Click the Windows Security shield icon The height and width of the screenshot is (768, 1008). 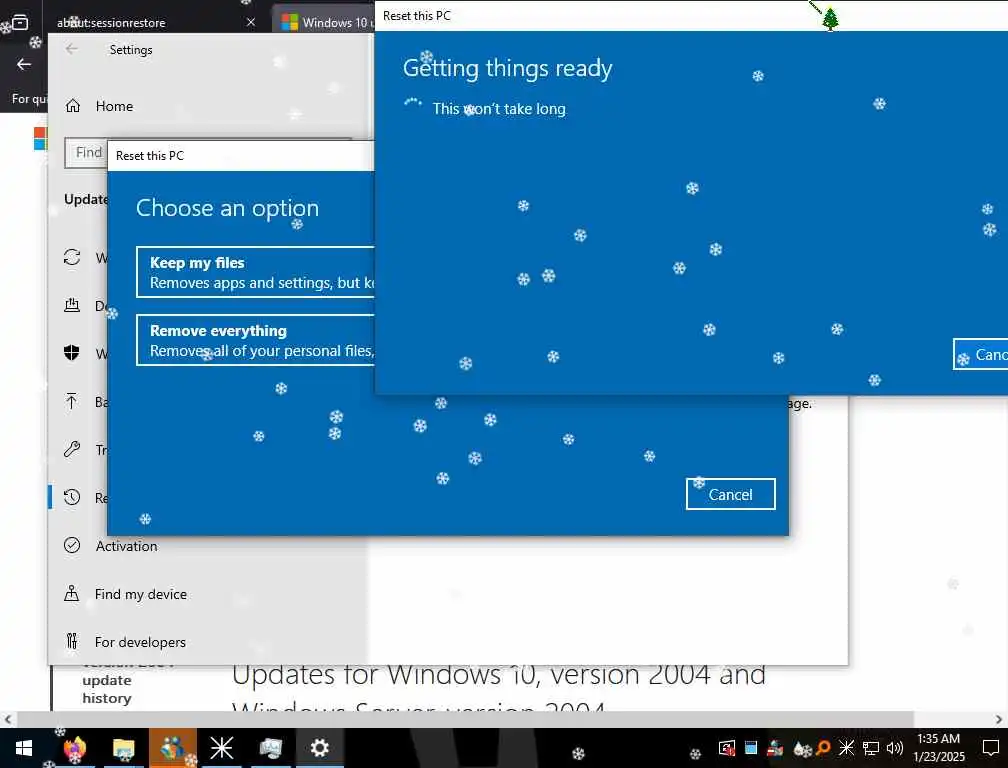point(72,353)
